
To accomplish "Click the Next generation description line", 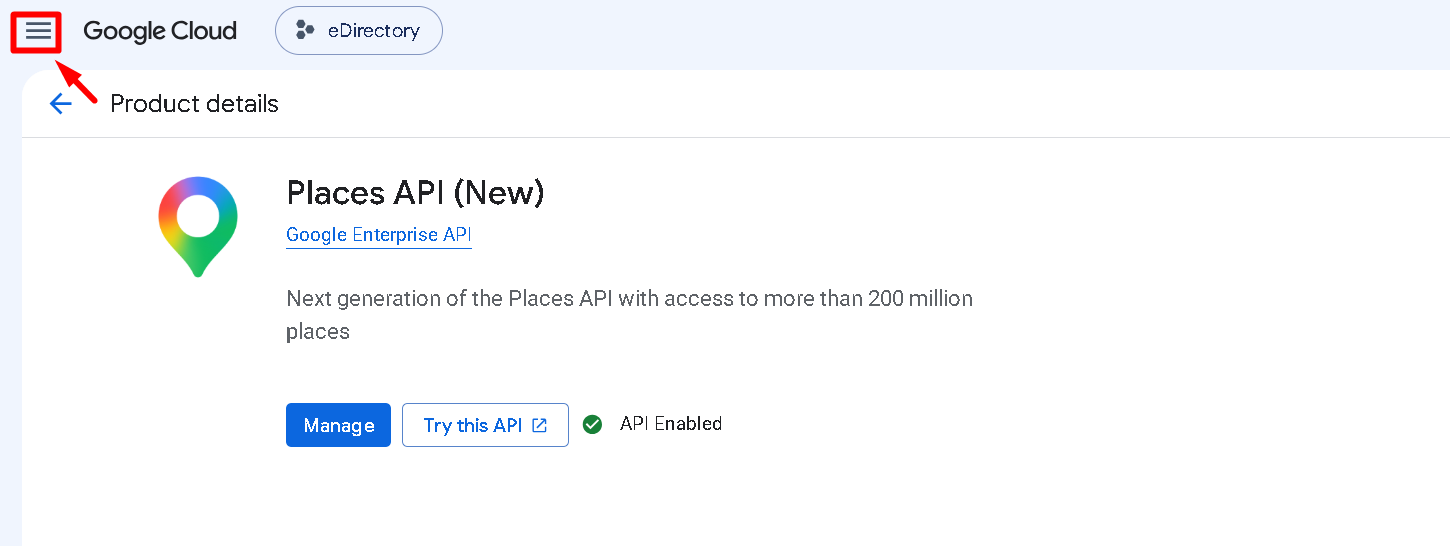I will click(629, 298).
